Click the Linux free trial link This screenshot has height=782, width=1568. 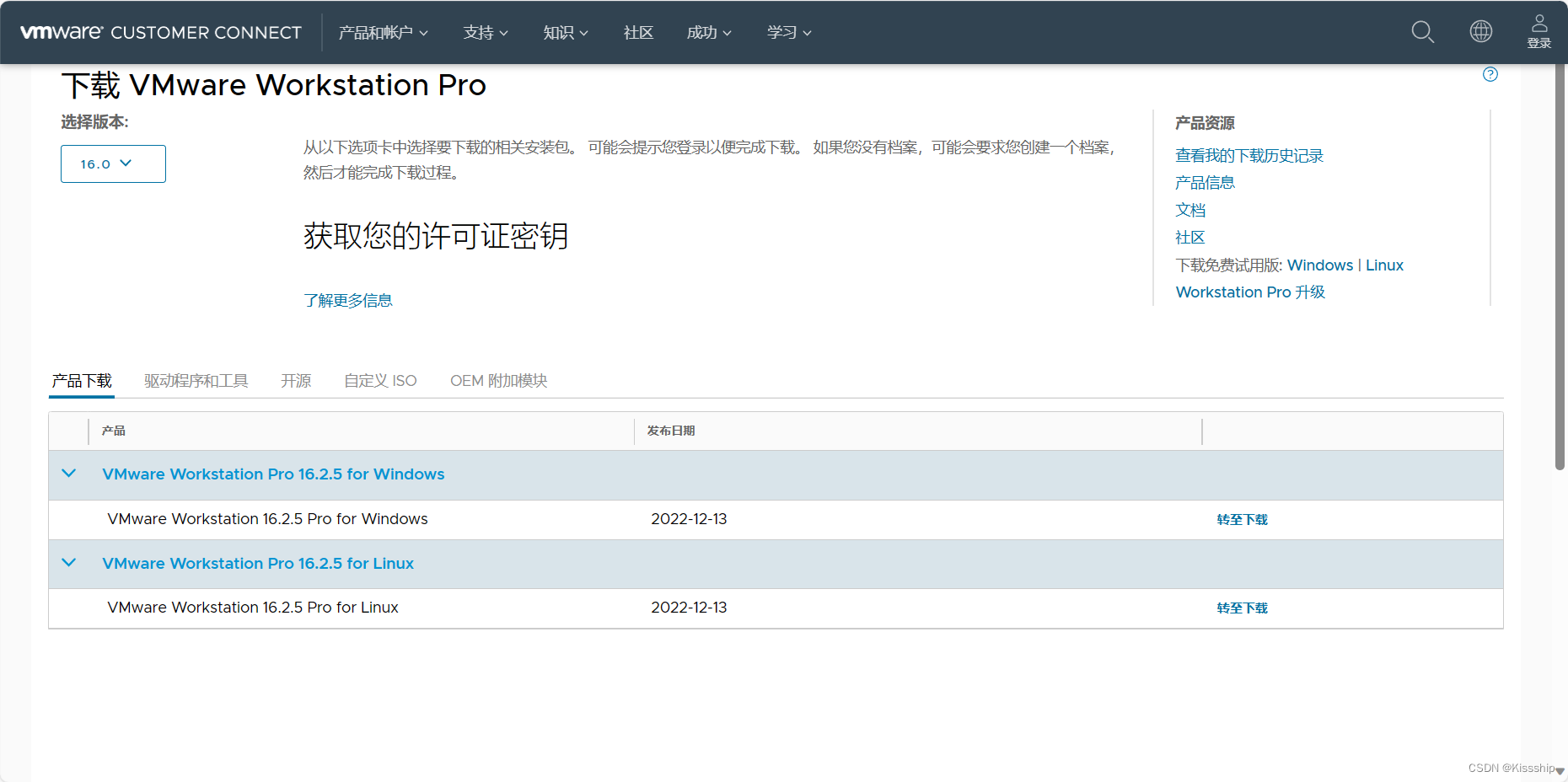(1384, 265)
